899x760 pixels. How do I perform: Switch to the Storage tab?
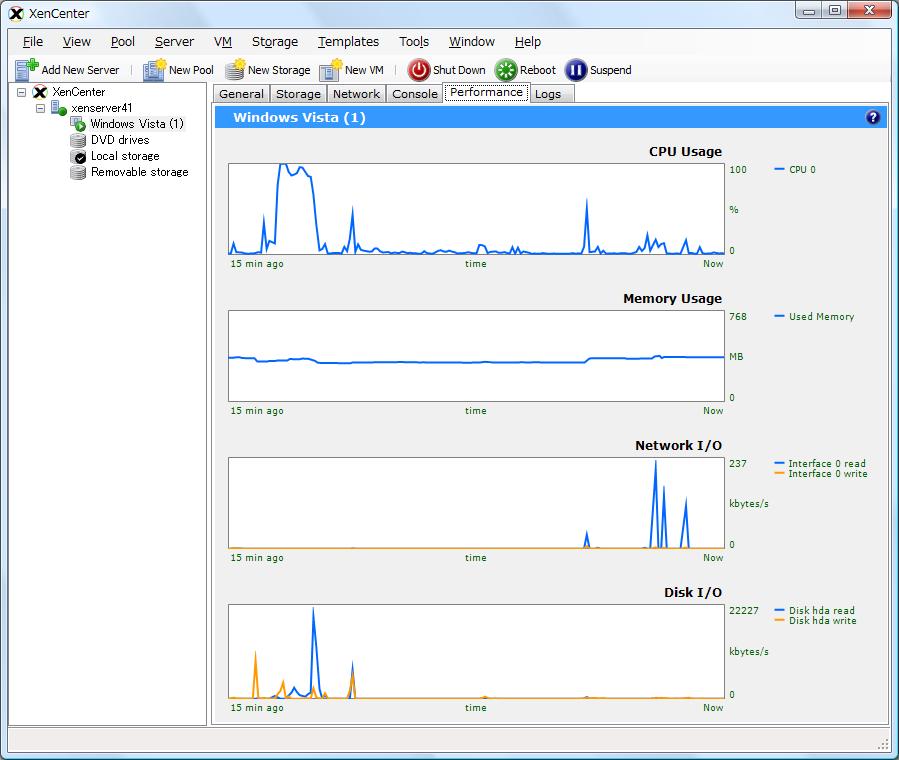tap(298, 94)
